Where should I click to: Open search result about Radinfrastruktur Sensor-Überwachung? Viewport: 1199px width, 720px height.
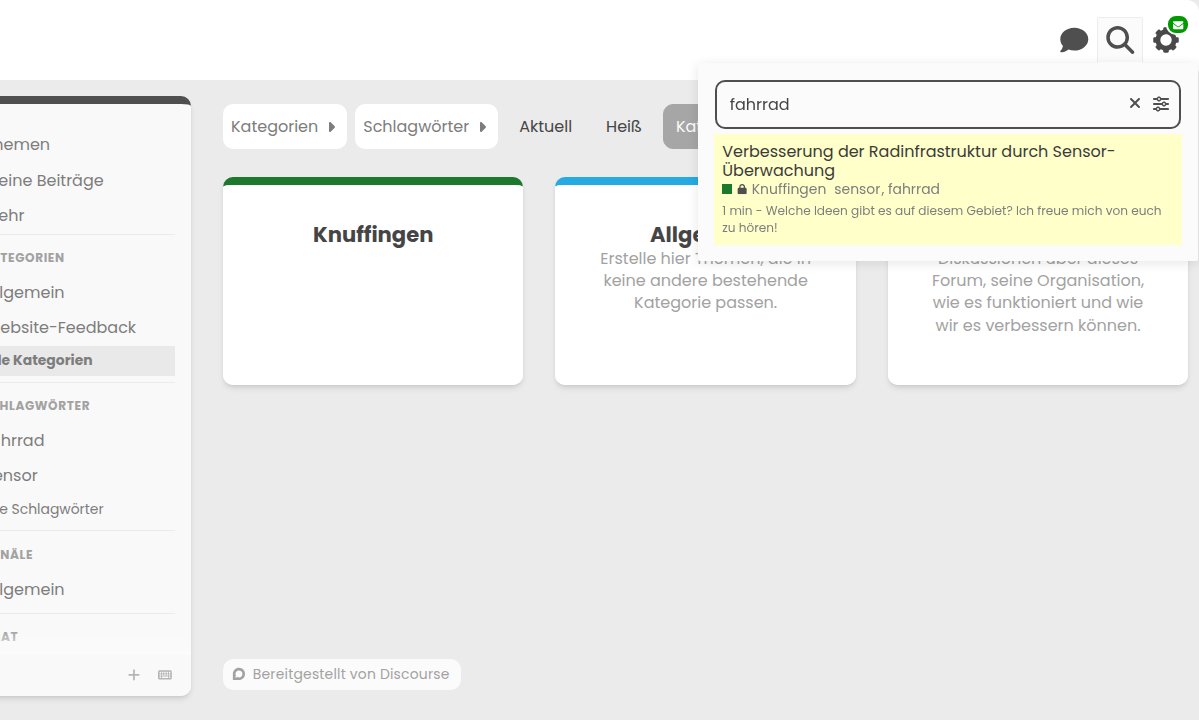point(917,161)
